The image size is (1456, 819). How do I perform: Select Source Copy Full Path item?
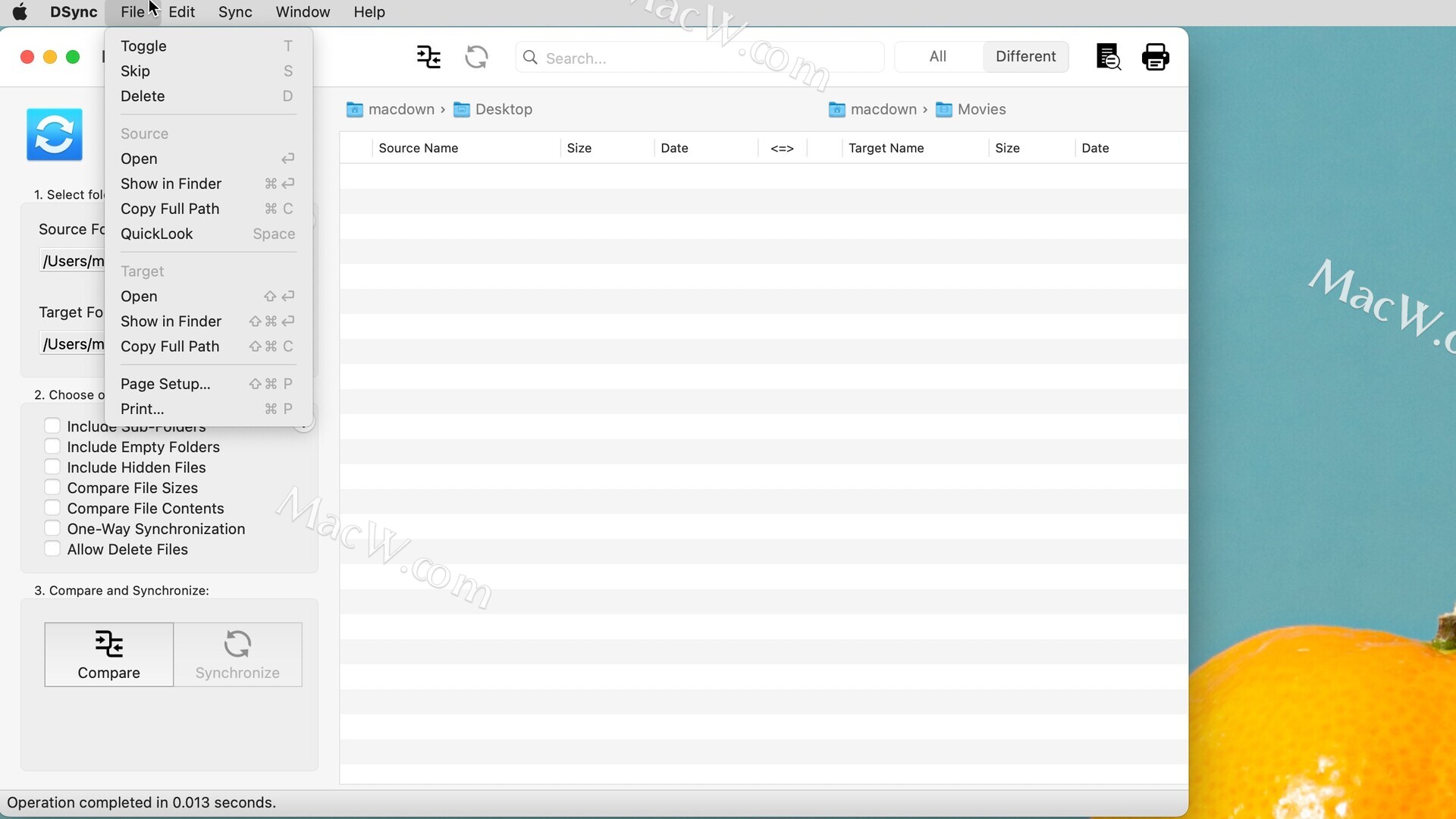coord(208,209)
